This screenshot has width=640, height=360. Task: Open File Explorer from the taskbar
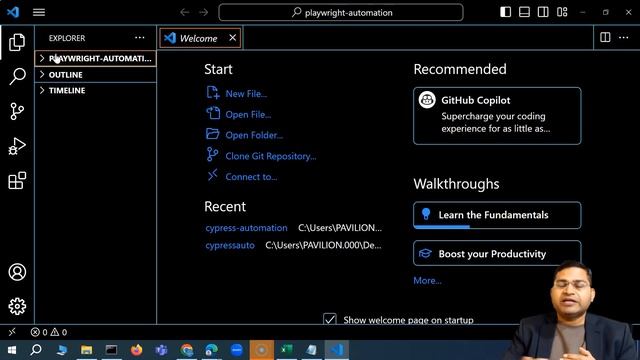[x=87, y=350]
